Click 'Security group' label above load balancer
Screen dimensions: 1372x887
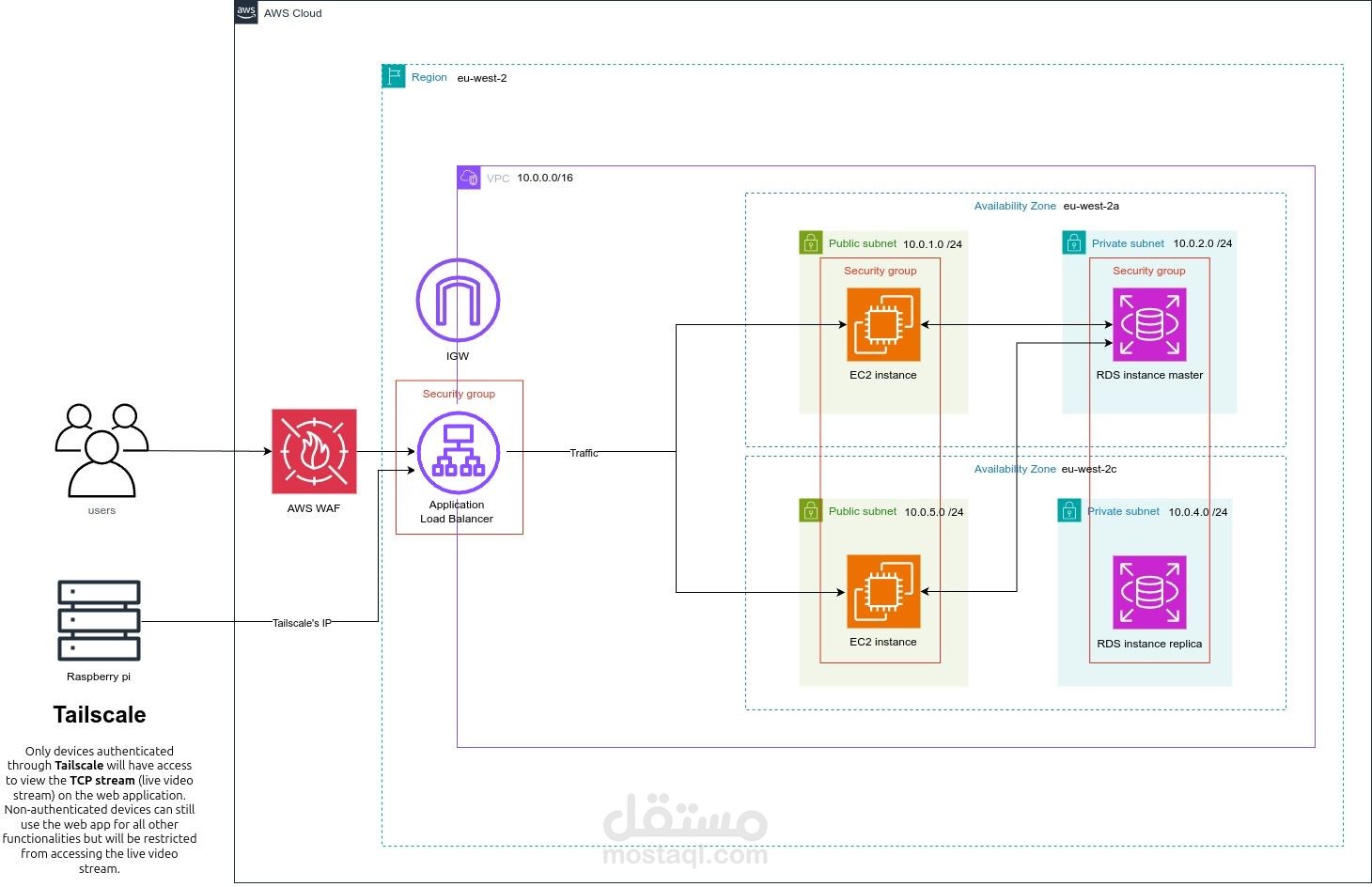pos(459,394)
